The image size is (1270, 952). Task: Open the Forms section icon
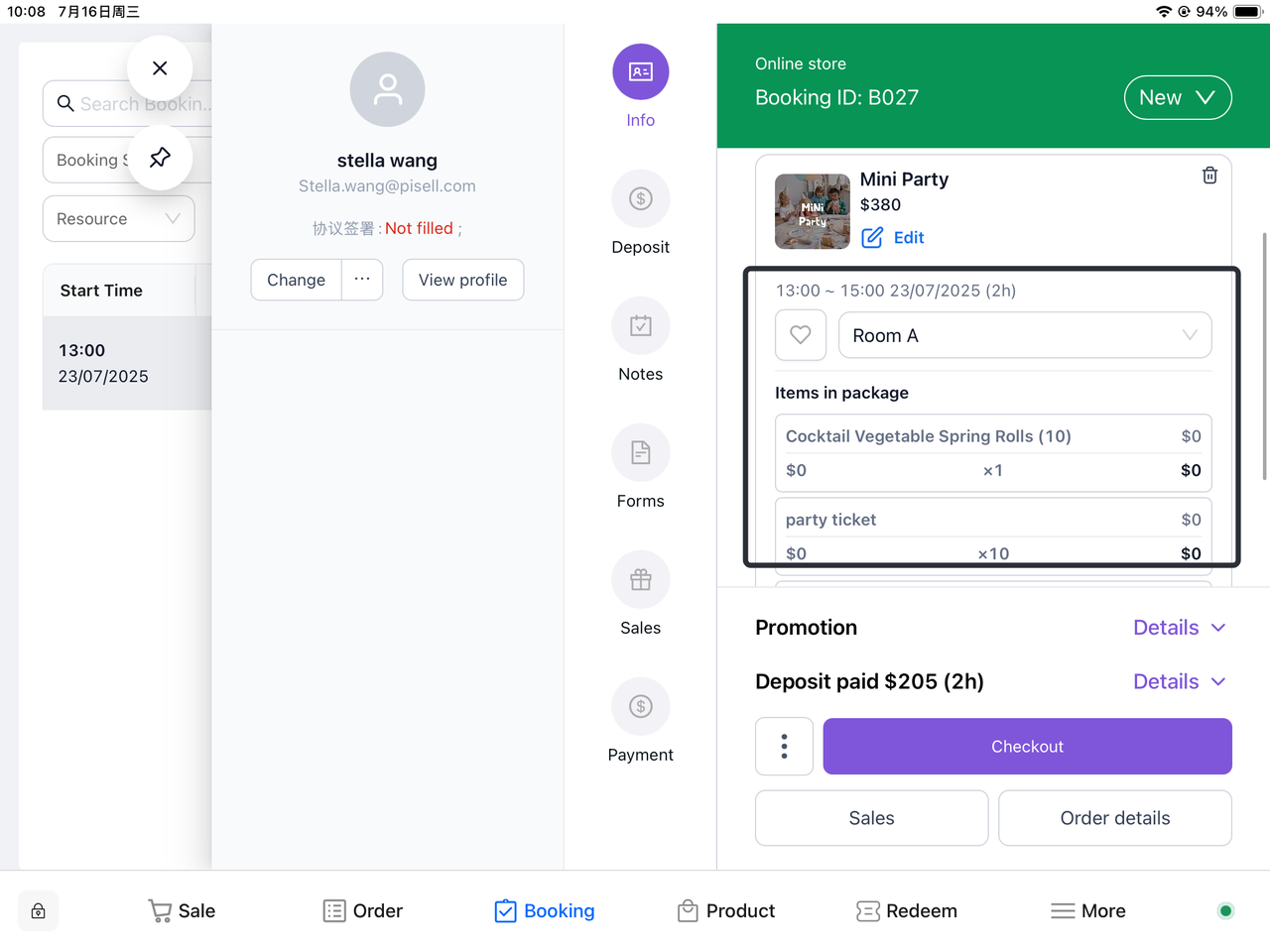(640, 453)
